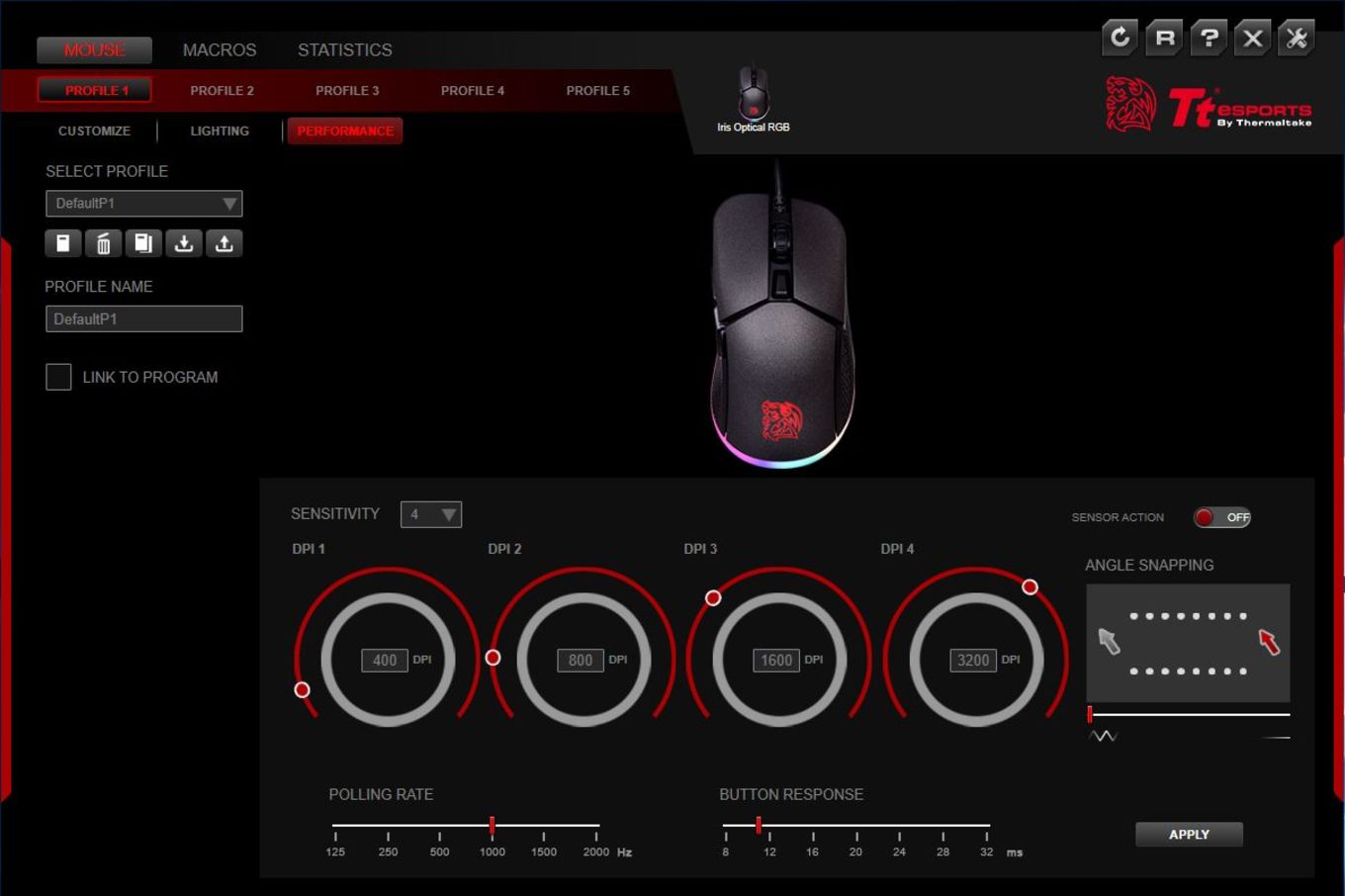Click the 16 ms button response label
Image resolution: width=1345 pixels, height=896 pixels.
tap(812, 852)
